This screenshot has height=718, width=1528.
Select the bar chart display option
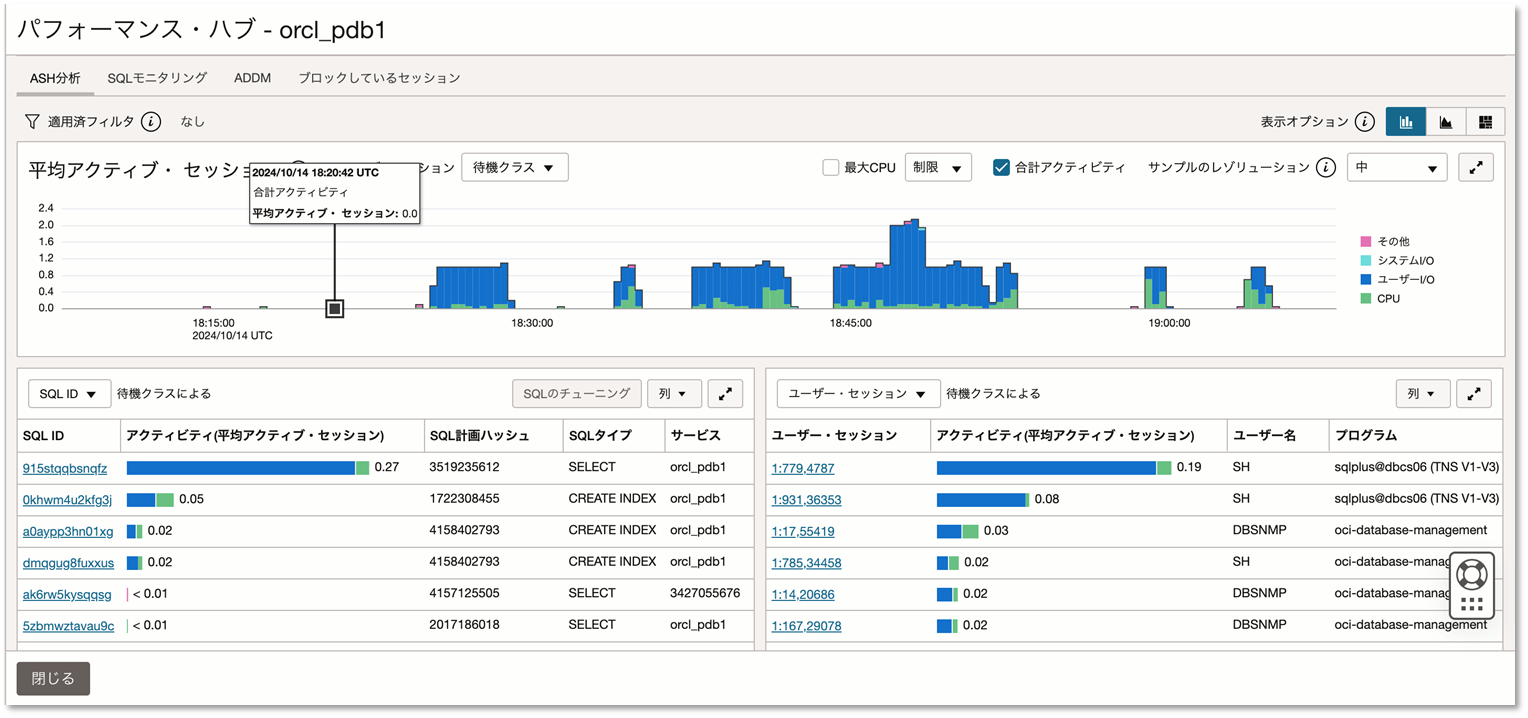[1405, 122]
